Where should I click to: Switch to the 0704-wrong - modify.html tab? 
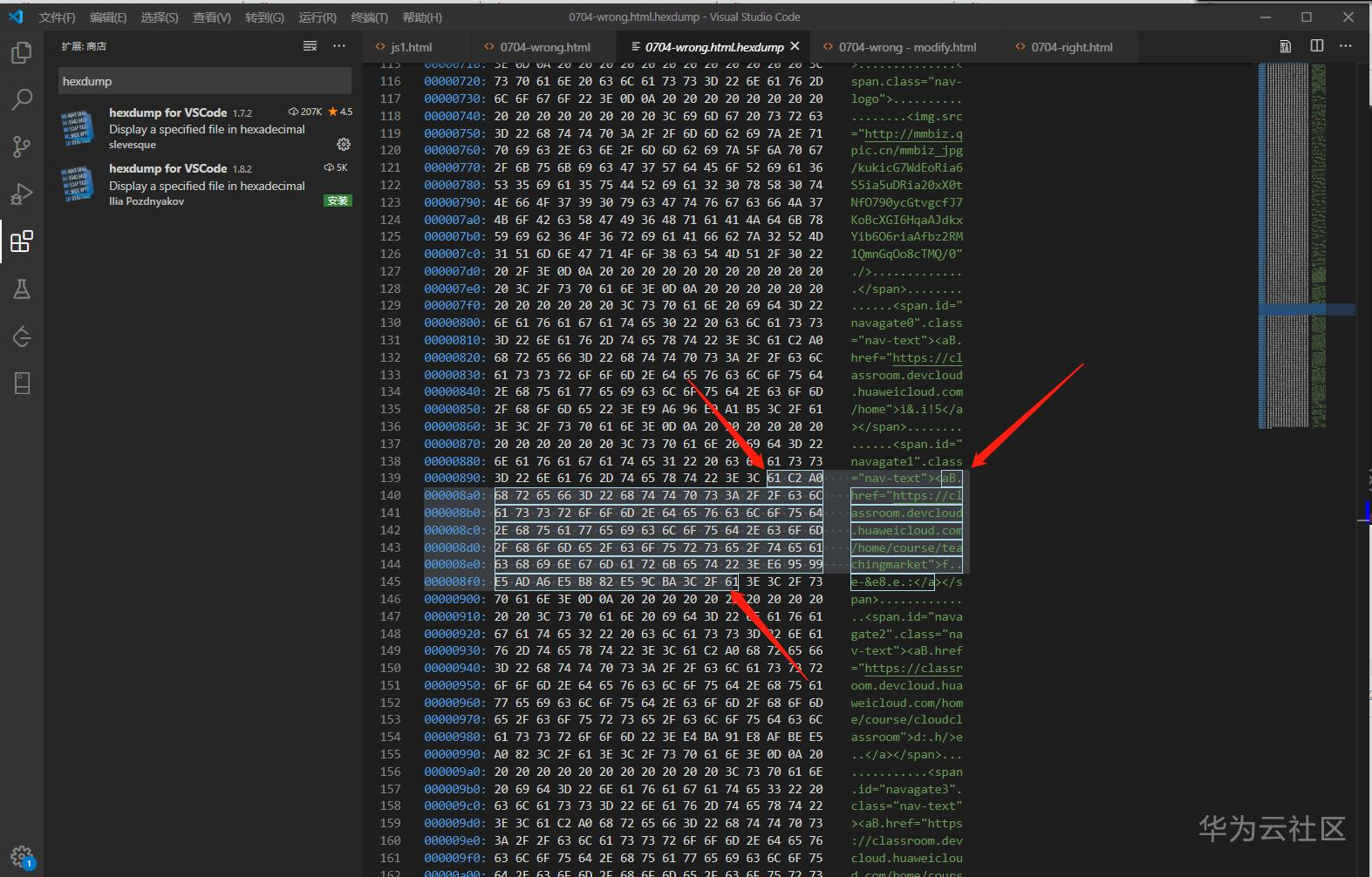907,47
